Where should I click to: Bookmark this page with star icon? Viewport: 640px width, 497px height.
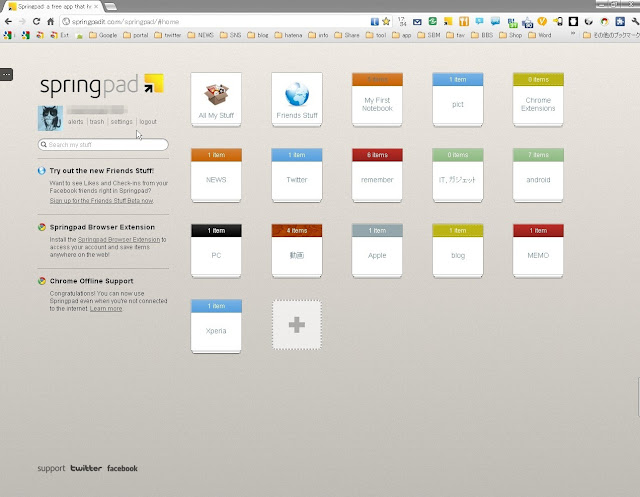pos(386,21)
